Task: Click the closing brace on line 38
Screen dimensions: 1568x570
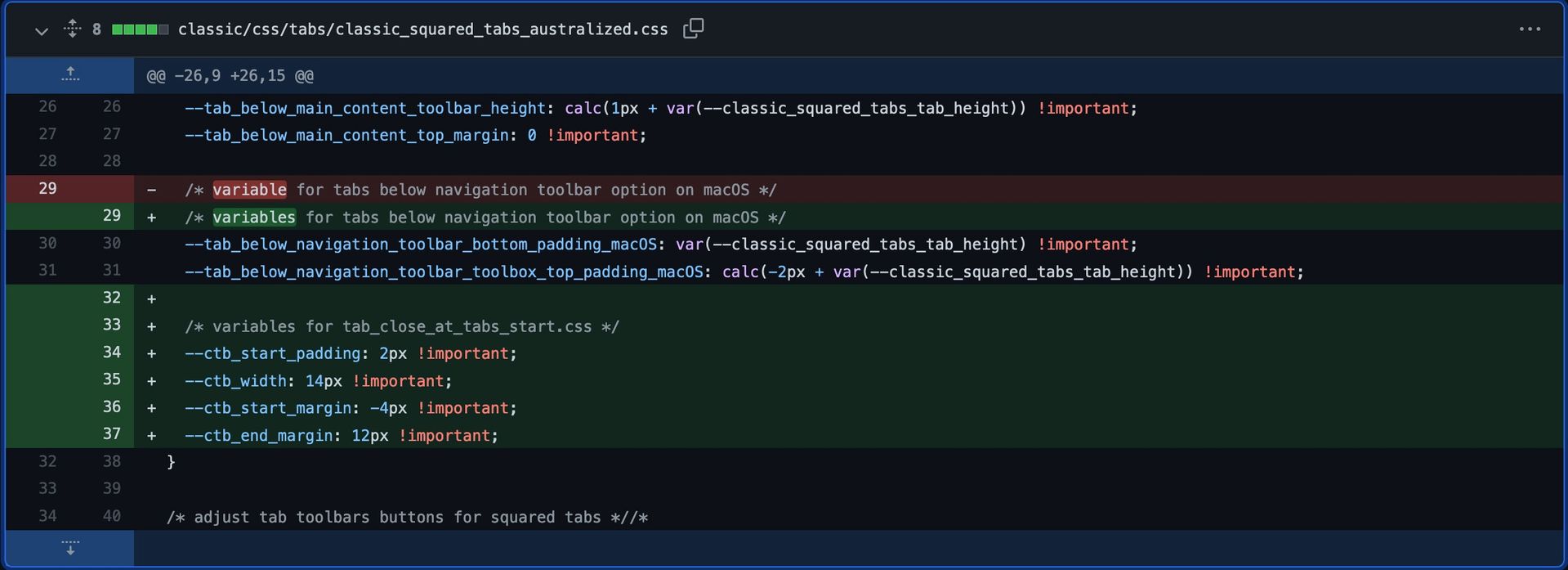Action: coord(171,462)
